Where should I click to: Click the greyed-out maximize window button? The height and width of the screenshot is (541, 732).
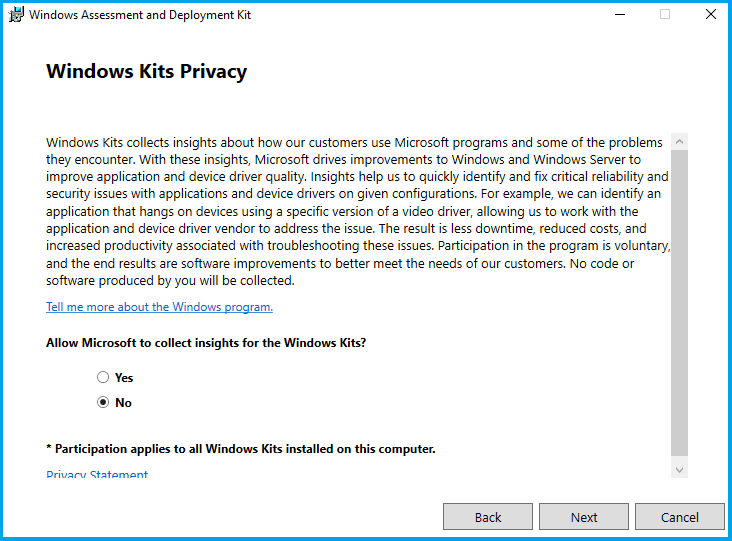tap(665, 15)
